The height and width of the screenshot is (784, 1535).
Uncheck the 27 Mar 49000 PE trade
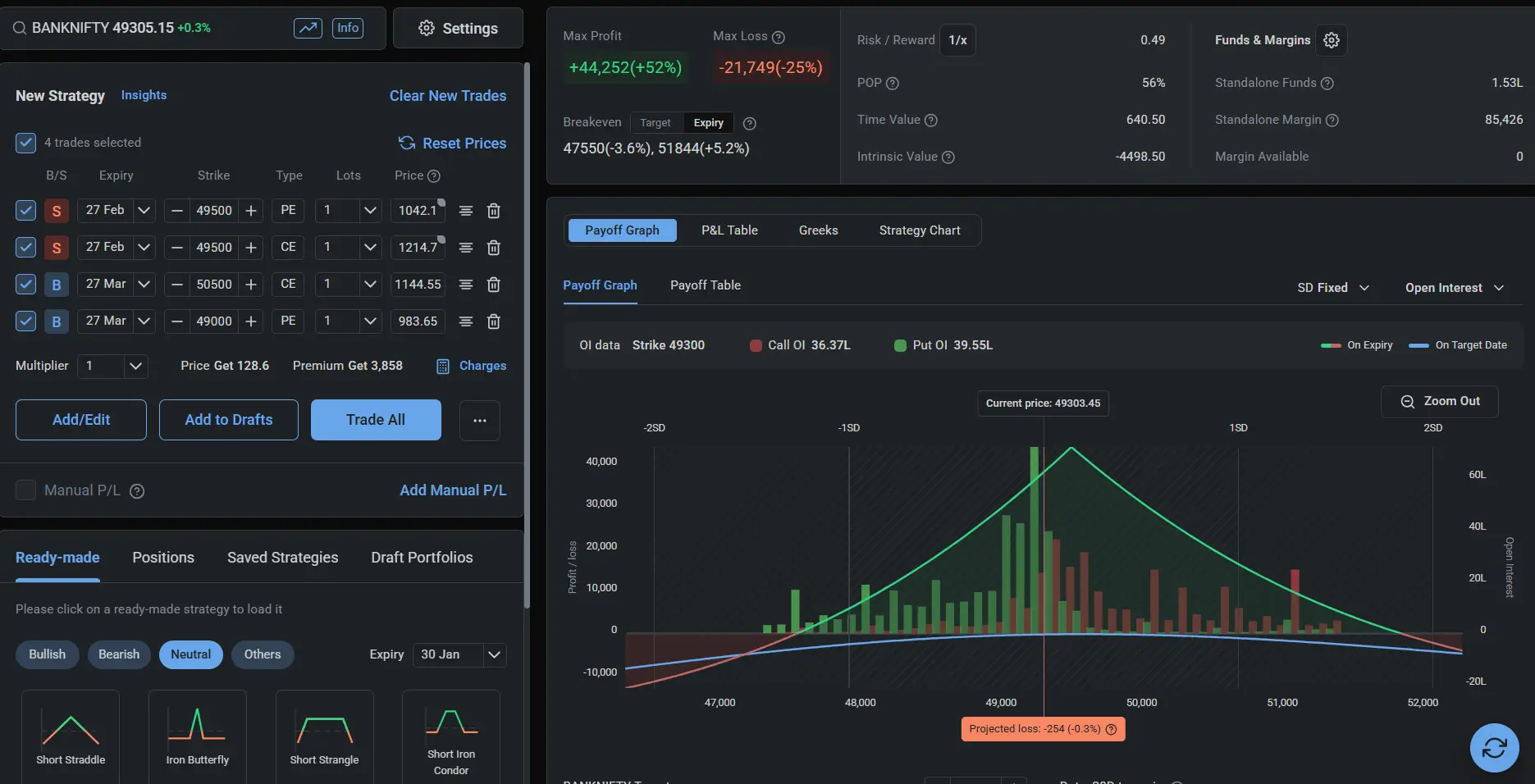25,321
